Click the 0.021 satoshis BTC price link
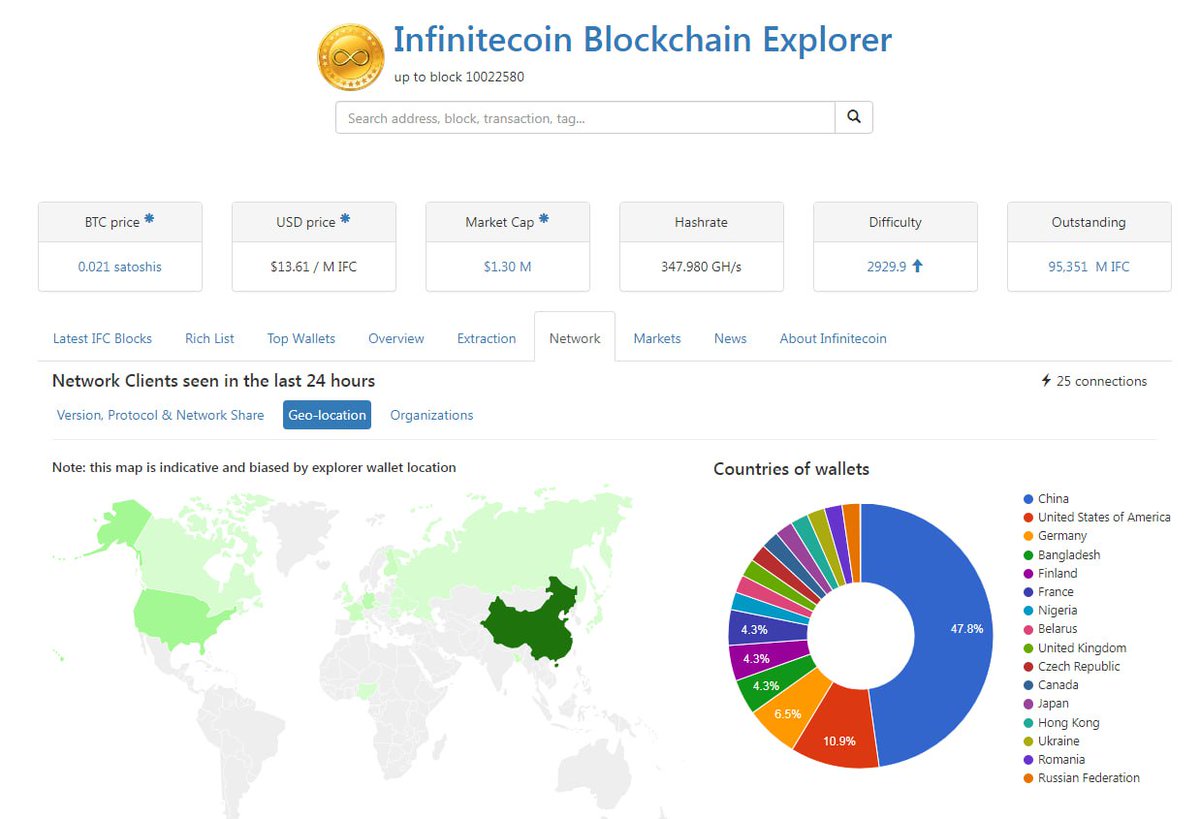1200x819 pixels. pyautogui.click(x=120, y=267)
